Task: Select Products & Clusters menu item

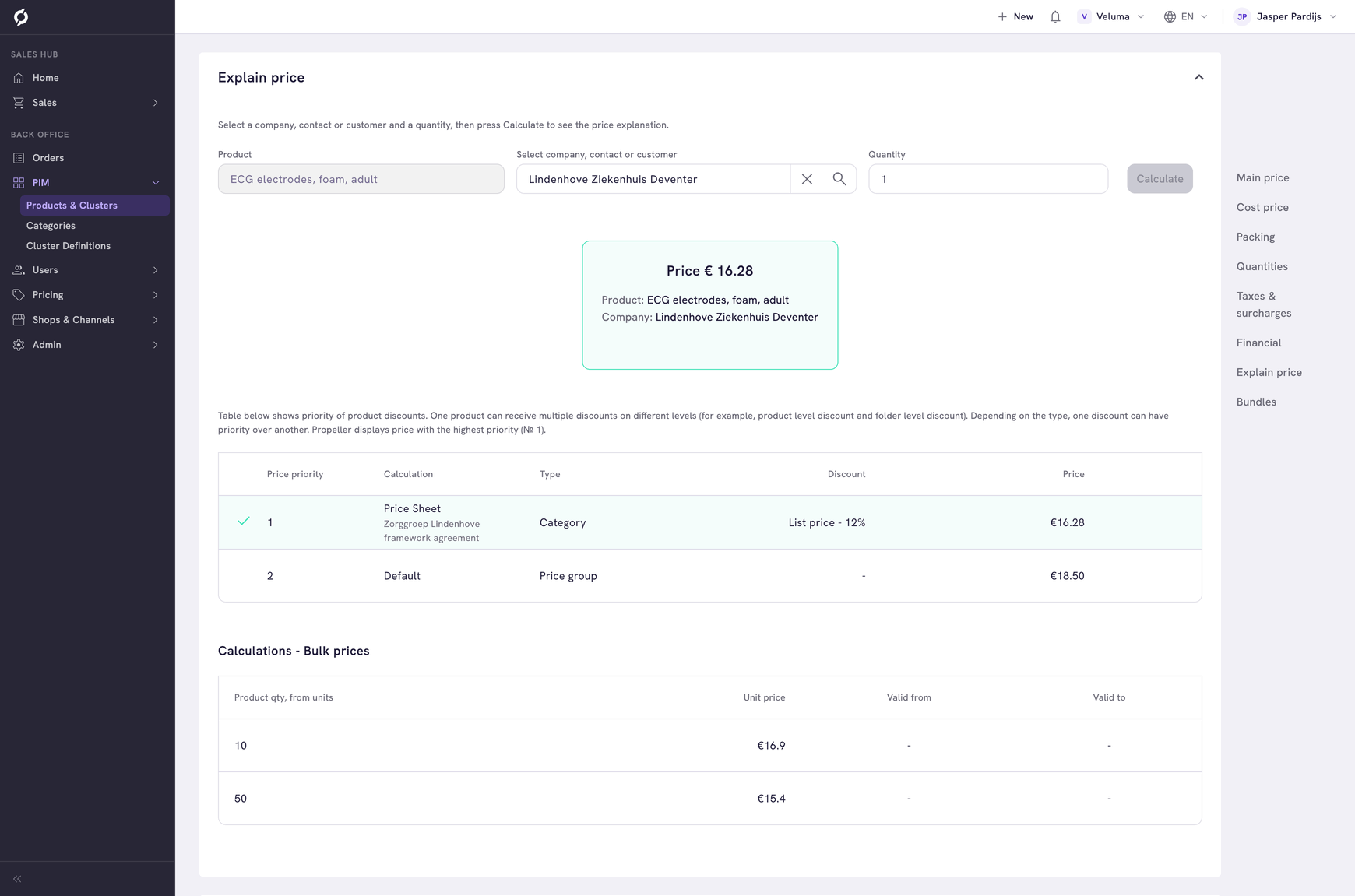Action: [95, 206]
